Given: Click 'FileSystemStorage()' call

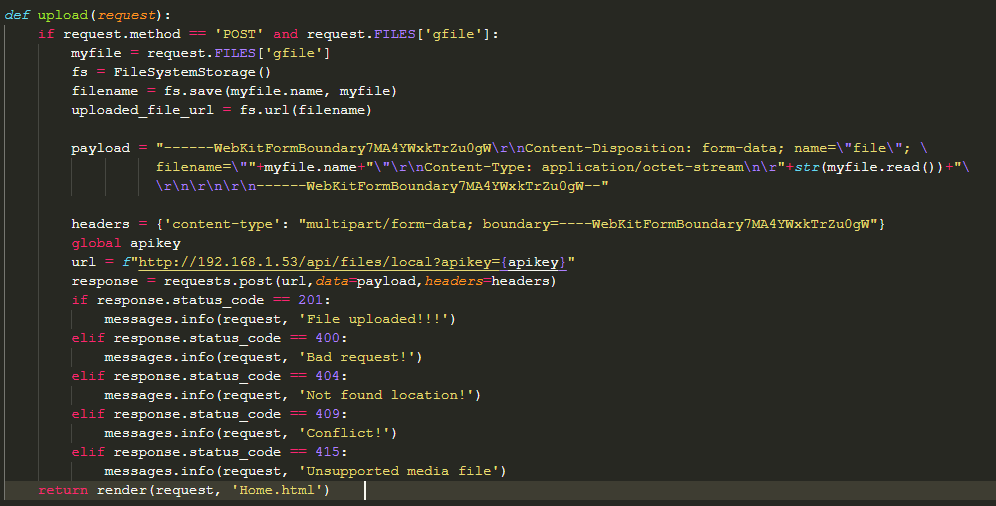Looking at the screenshot, I should 192,72.
